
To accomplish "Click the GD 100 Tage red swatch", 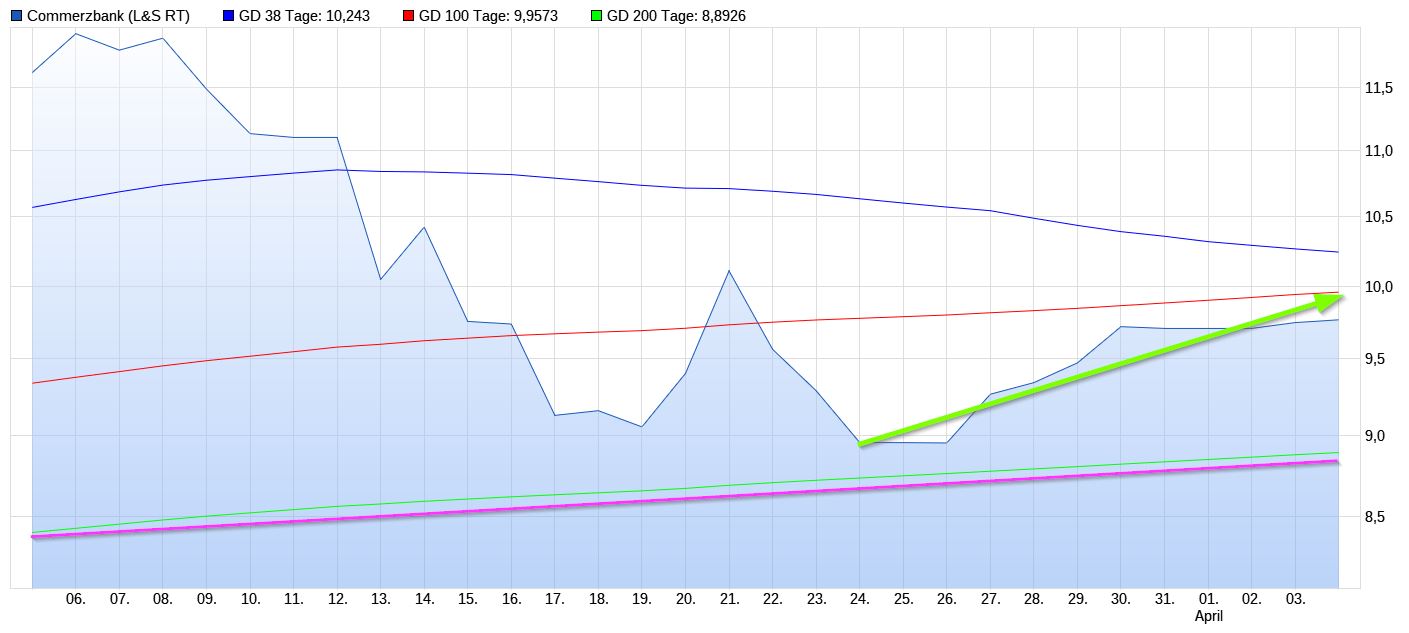I will pos(409,16).
